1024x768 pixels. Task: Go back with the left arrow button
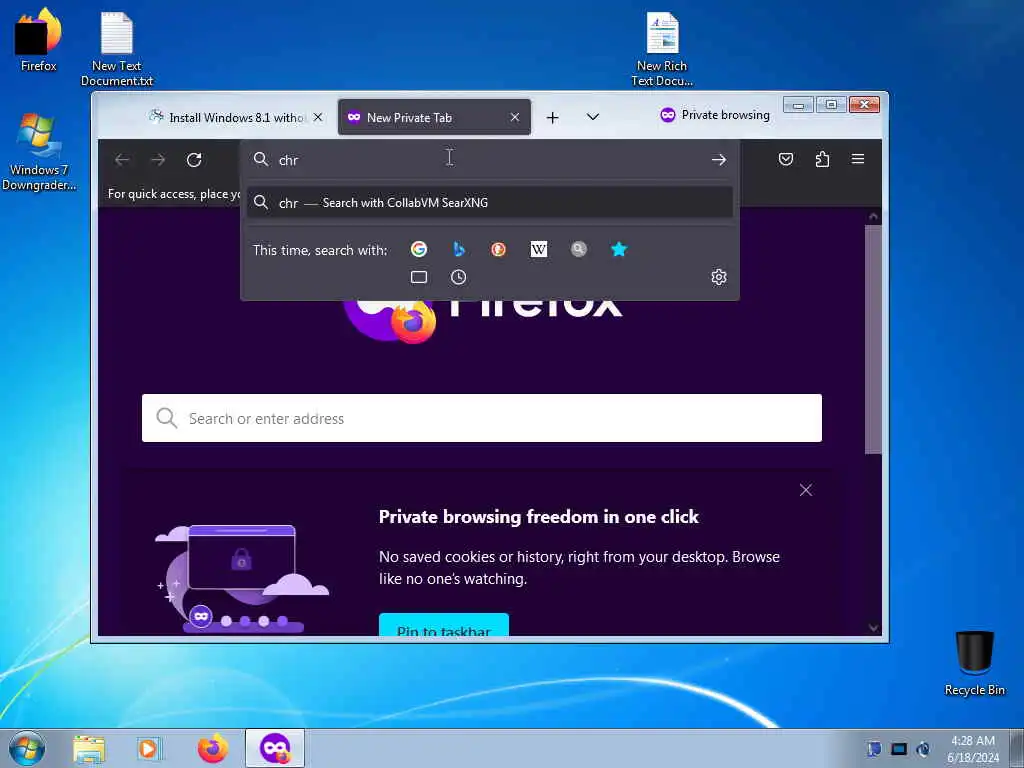coord(122,160)
